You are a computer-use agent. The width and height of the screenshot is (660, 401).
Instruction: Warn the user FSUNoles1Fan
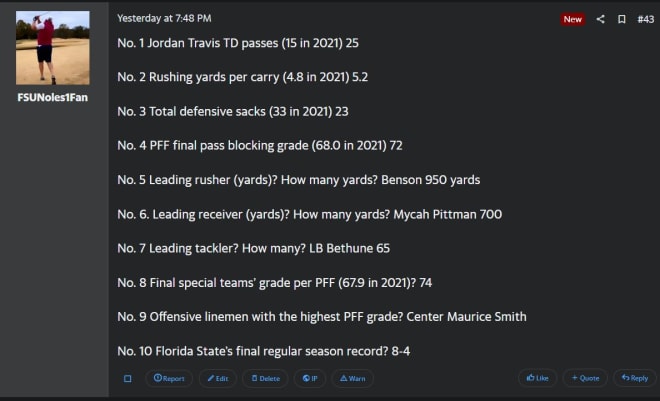point(353,378)
